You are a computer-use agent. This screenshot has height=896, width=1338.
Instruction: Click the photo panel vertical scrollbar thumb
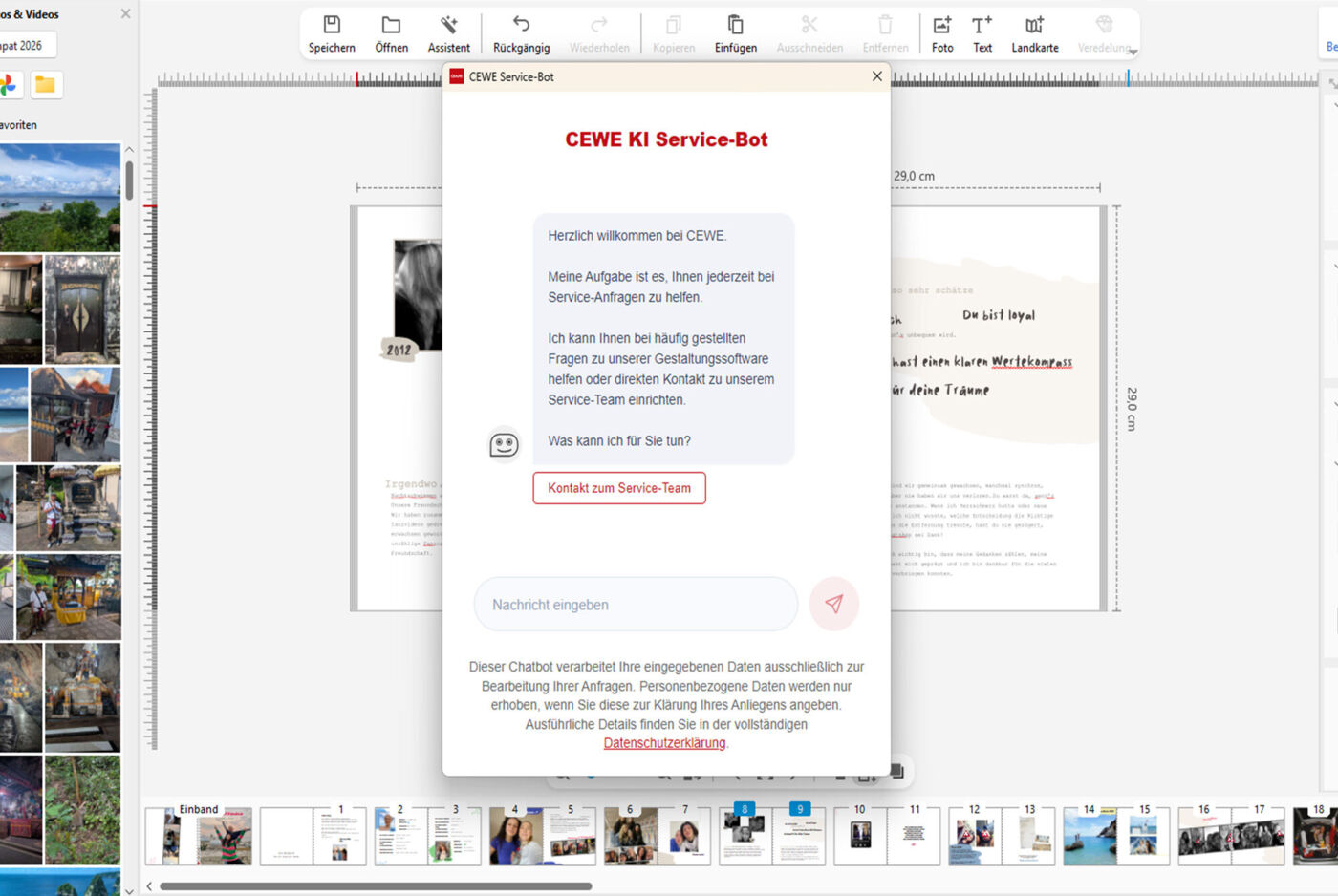click(129, 181)
